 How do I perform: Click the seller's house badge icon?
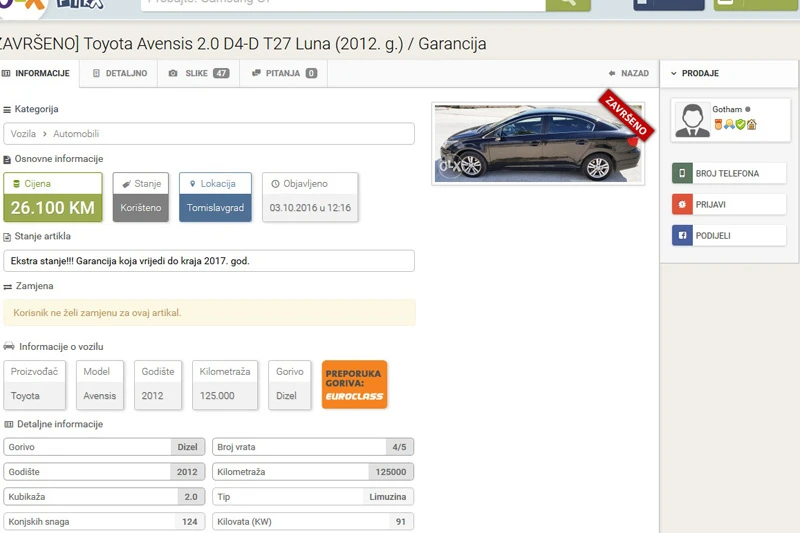752,124
